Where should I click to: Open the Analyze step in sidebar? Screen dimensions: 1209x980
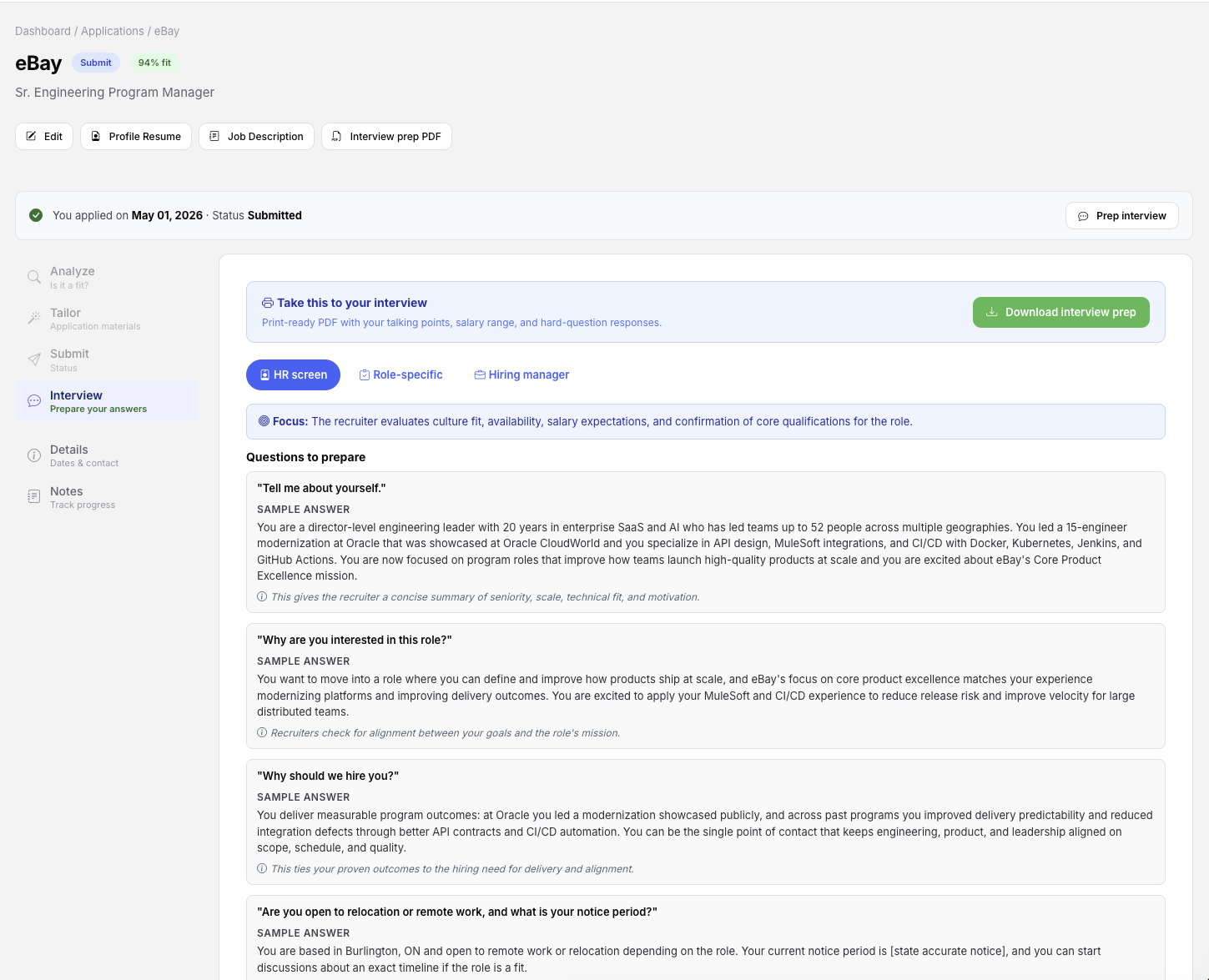107,277
